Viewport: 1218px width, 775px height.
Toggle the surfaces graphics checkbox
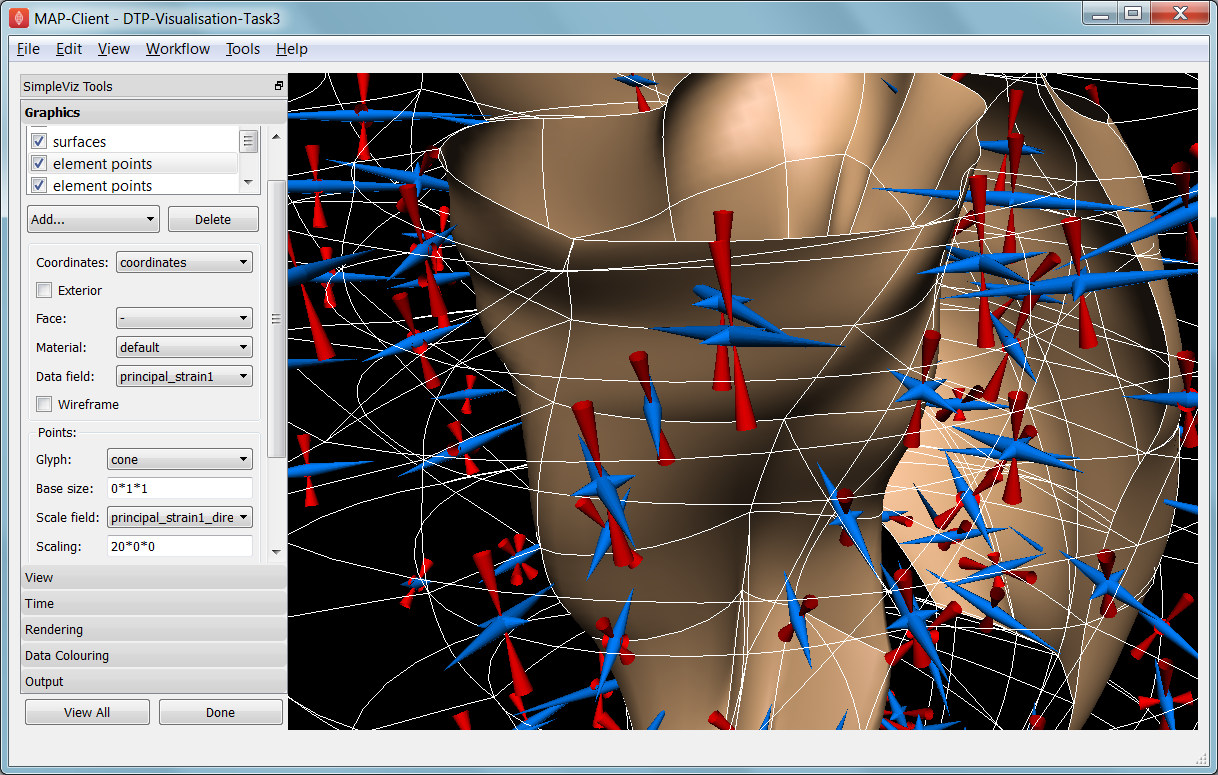[39, 141]
